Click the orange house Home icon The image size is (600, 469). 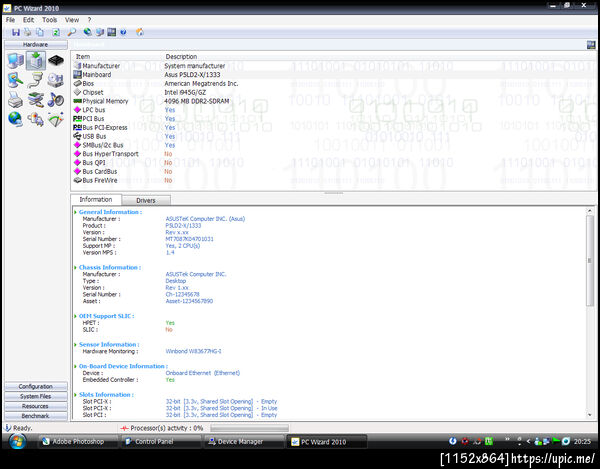[140, 33]
